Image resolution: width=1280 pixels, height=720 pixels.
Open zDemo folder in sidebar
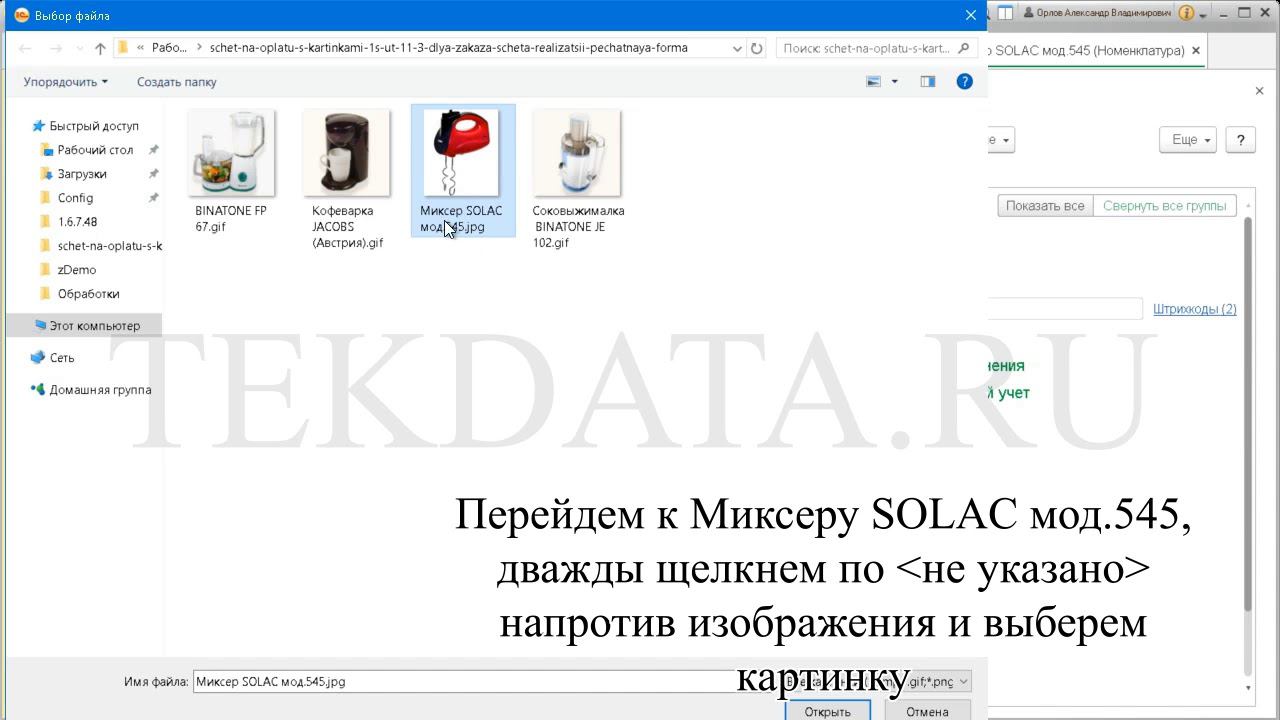pyautogui.click(x=77, y=270)
